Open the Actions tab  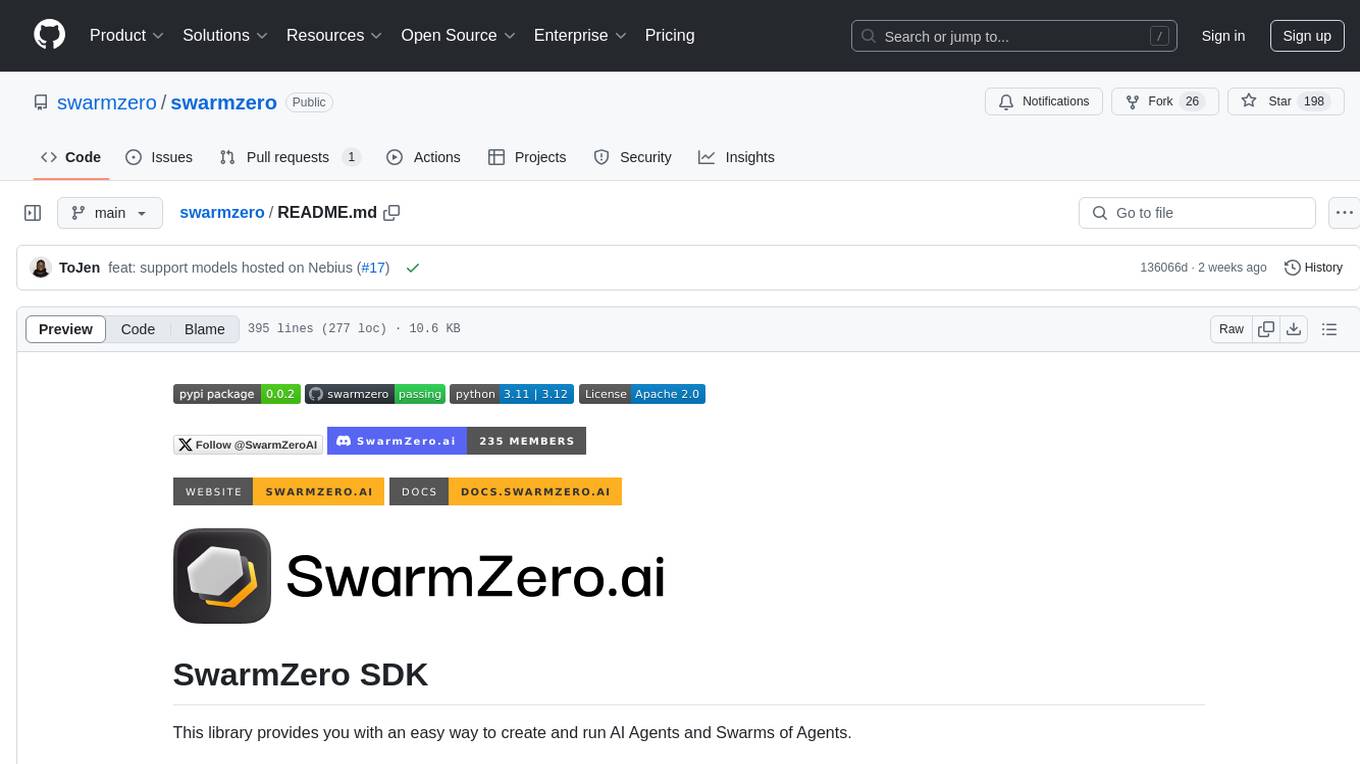pos(423,157)
